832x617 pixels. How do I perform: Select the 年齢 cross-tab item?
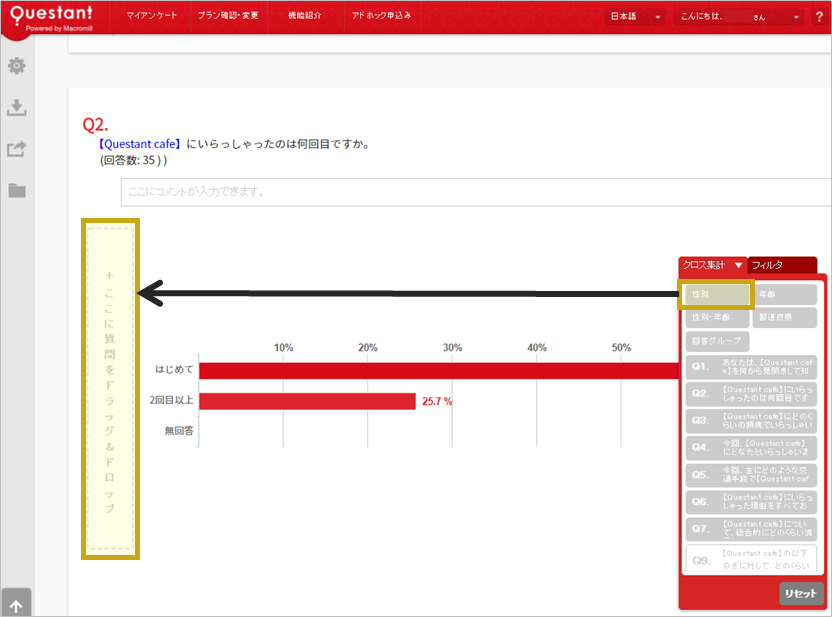point(784,294)
